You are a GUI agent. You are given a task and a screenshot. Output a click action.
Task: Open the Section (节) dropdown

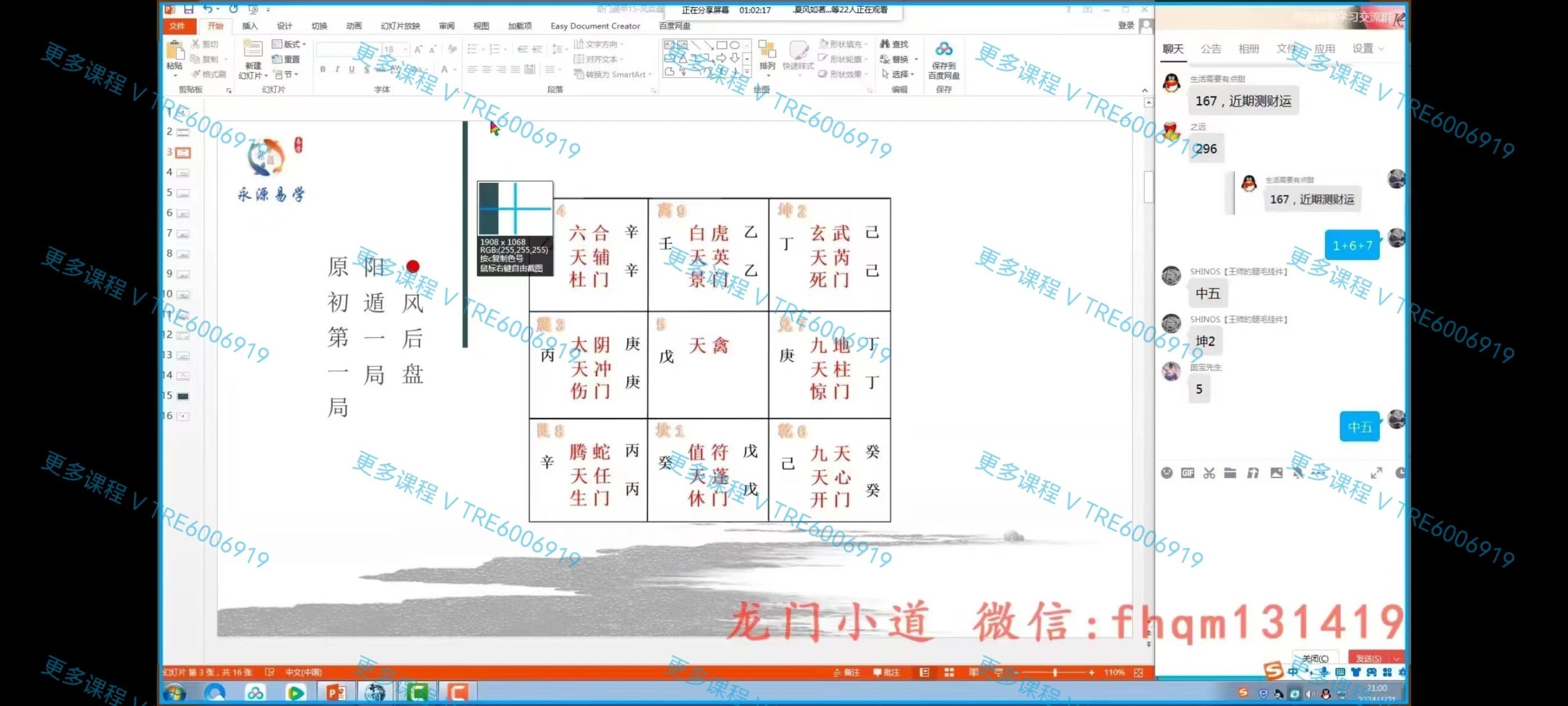285,74
